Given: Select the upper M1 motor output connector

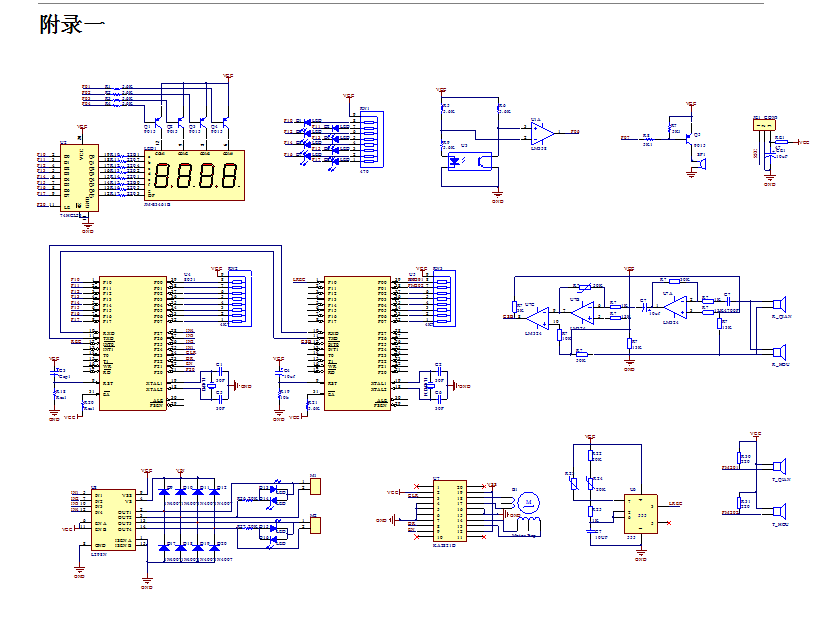Looking at the screenshot, I should point(314,486).
